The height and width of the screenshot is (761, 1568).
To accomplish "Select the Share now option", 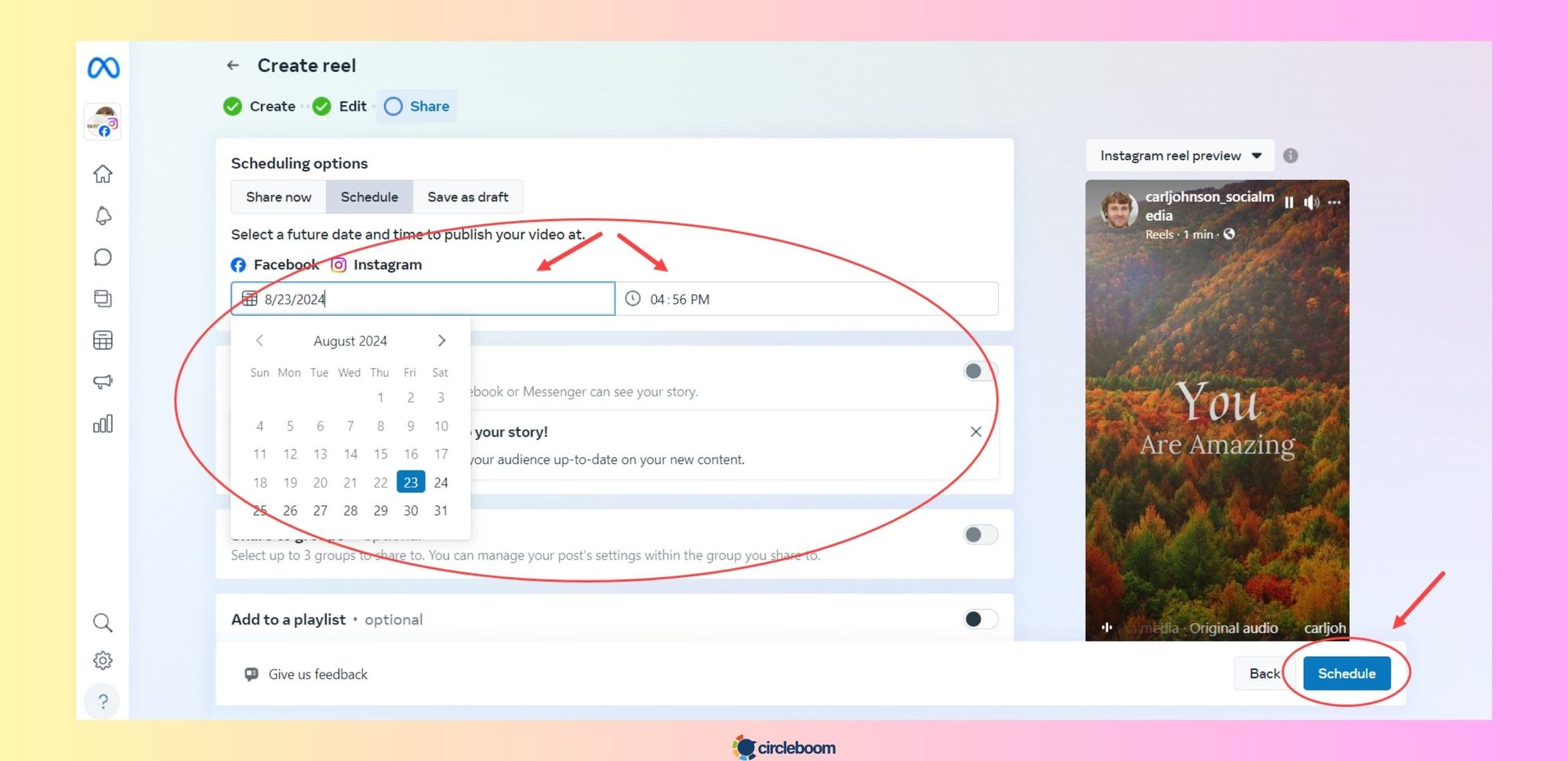I will pyautogui.click(x=278, y=197).
